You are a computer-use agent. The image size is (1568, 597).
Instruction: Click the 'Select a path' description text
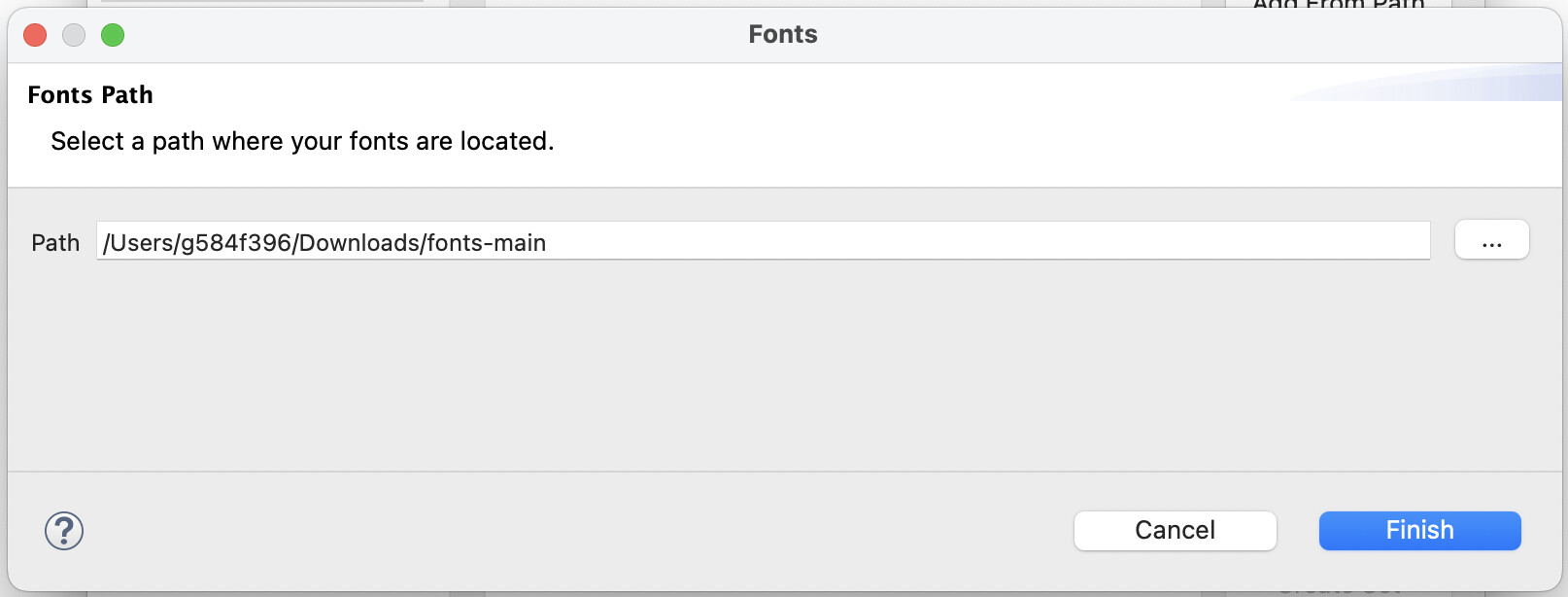tap(302, 142)
